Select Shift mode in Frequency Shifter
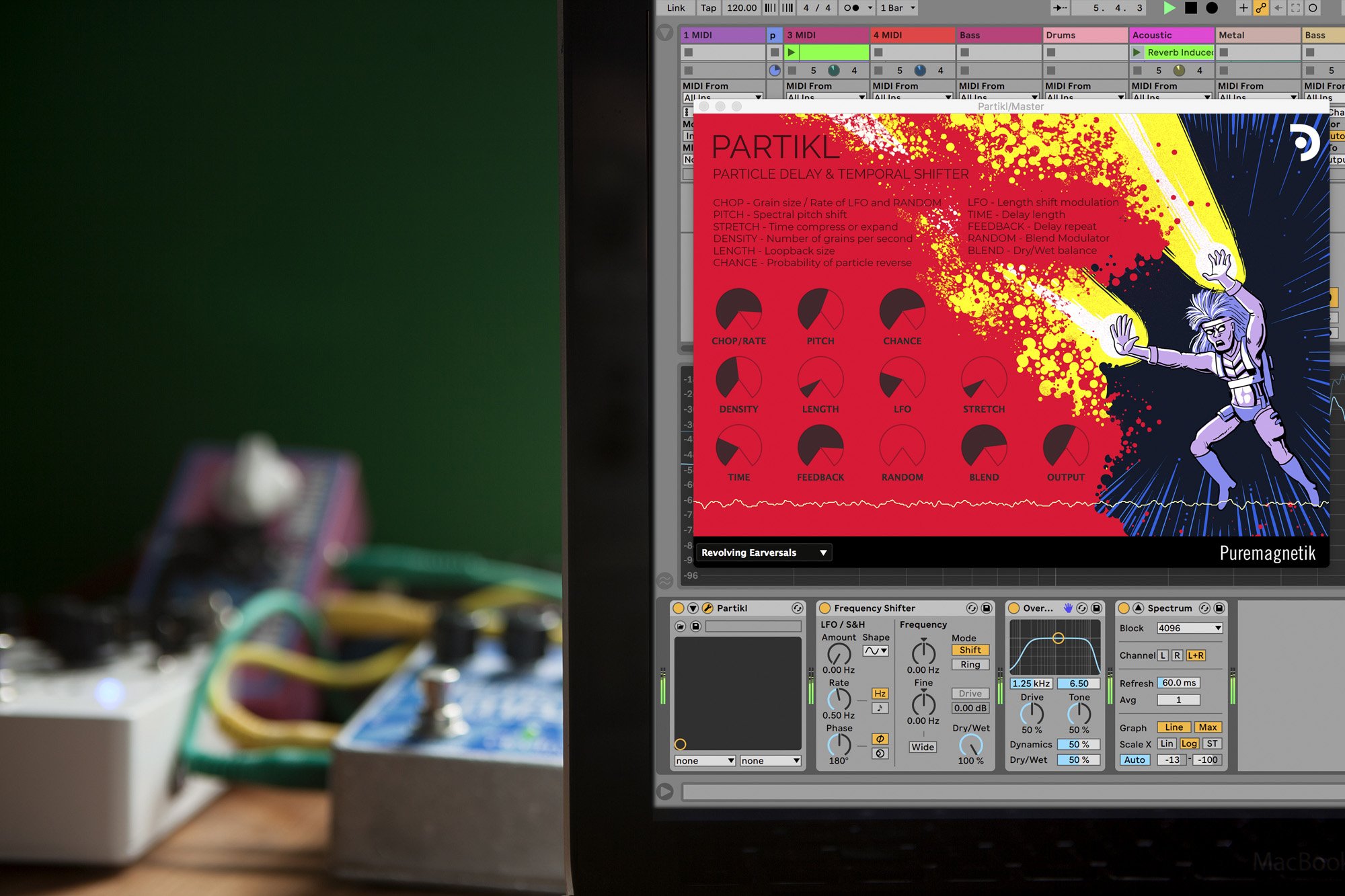 coord(970,649)
